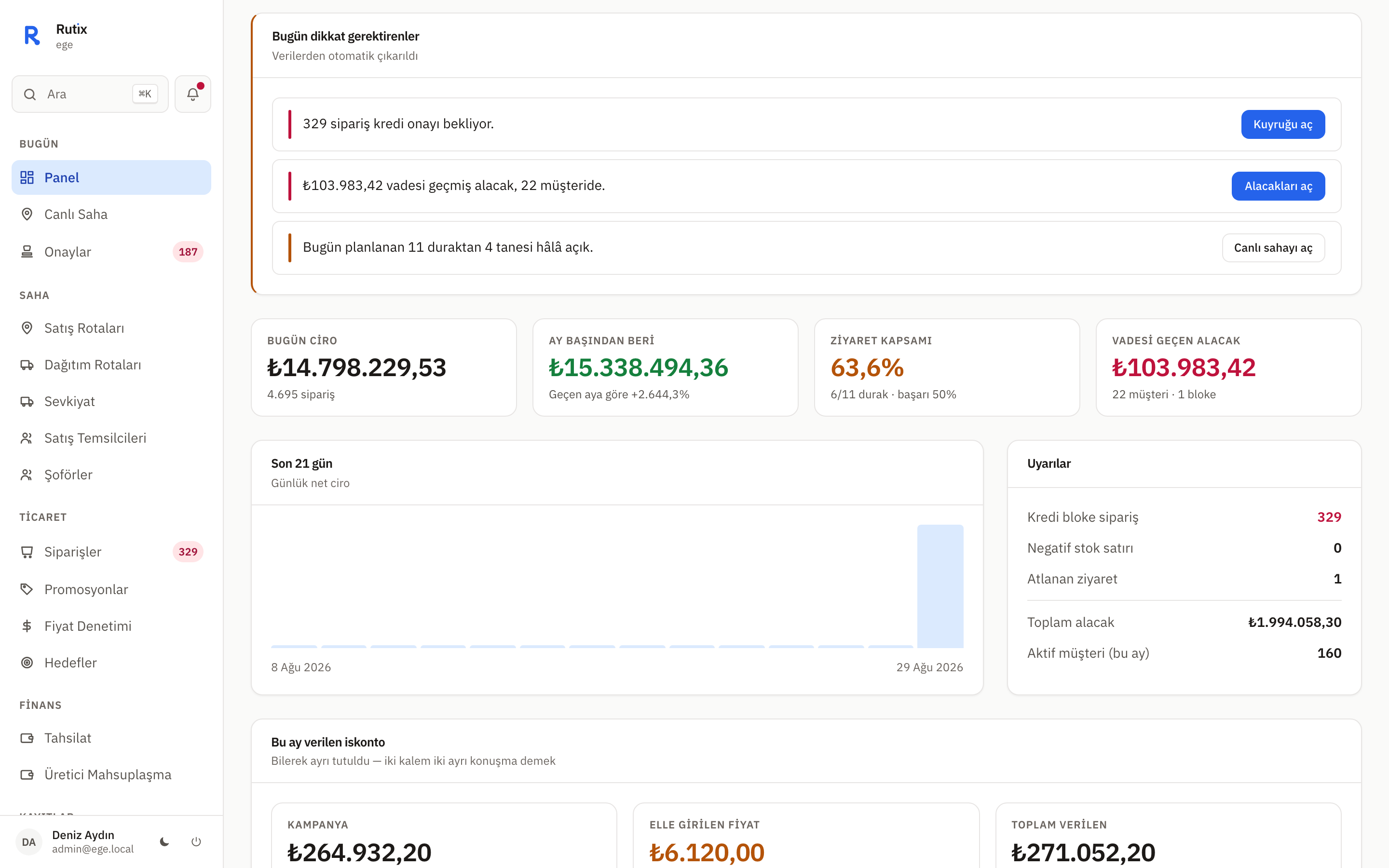Open Hedefler in the sidebar

click(111, 663)
